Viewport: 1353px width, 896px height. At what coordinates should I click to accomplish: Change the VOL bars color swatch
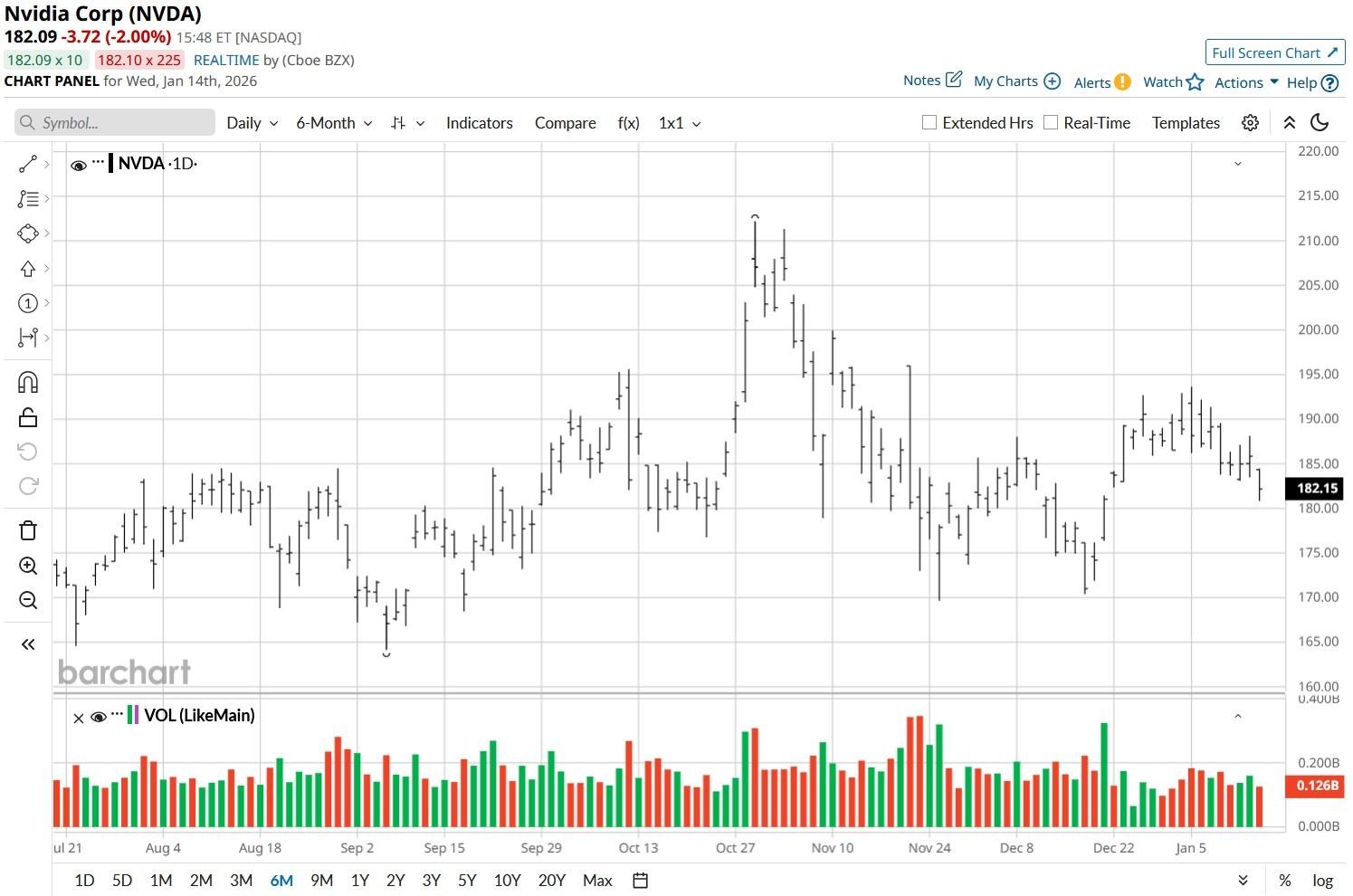point(133,715)
